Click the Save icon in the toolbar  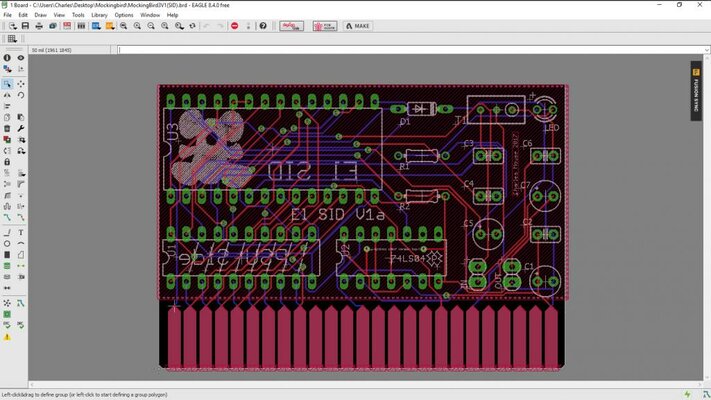25,26
